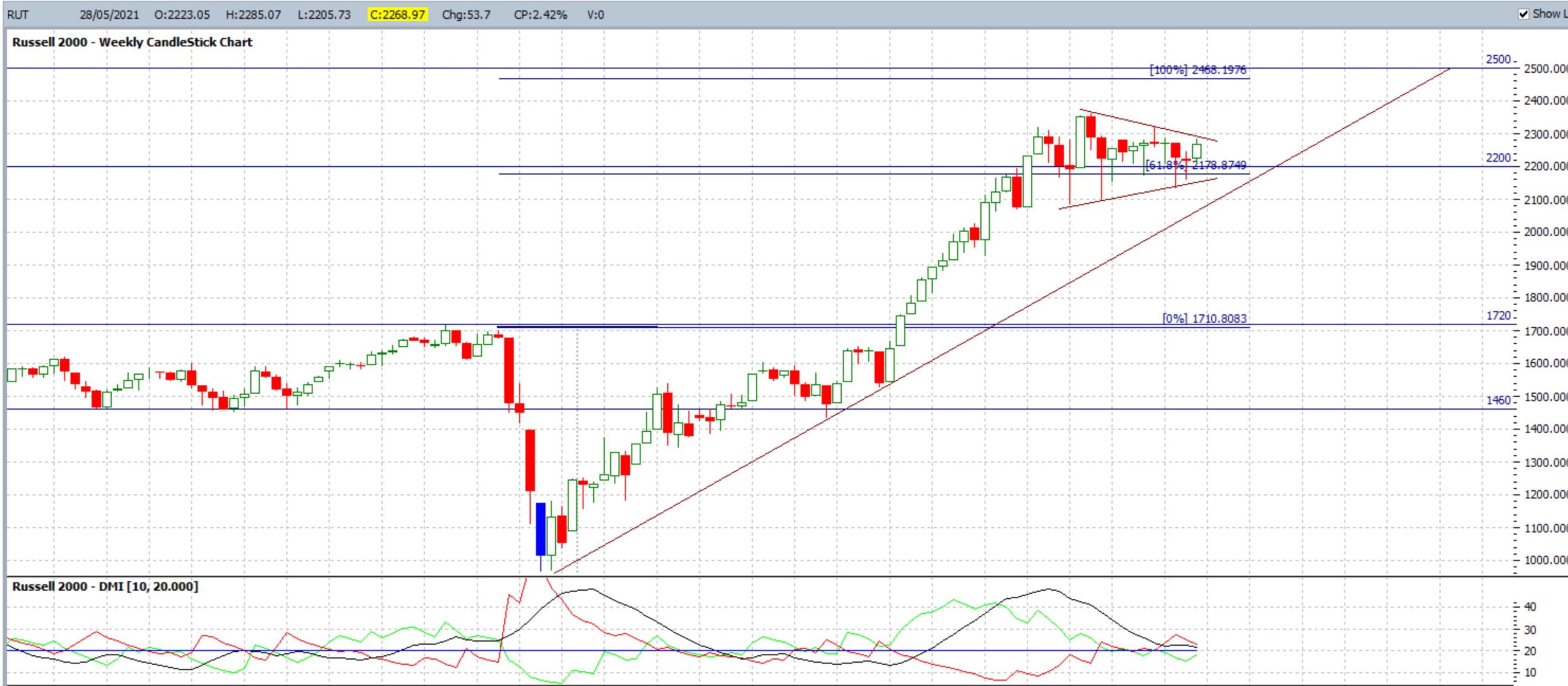
Task: Toggle the Show checkbox in header
Action: coord(1523,14)
